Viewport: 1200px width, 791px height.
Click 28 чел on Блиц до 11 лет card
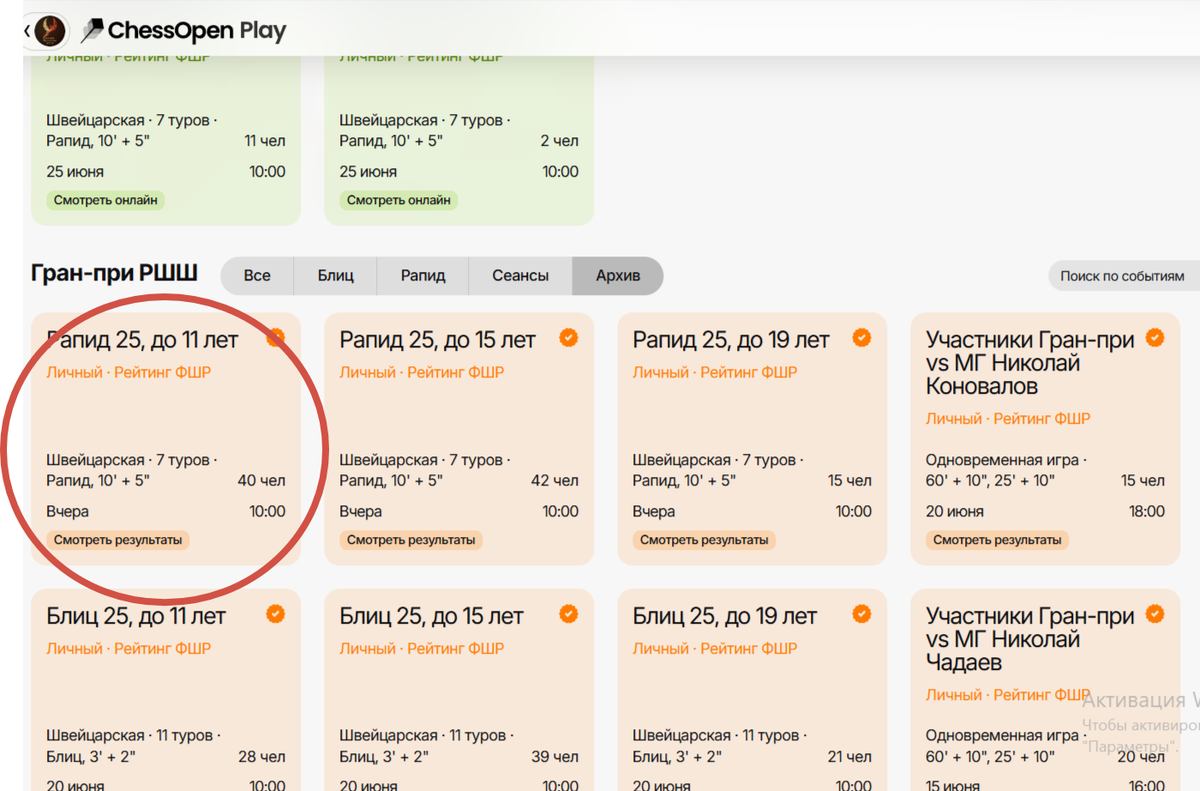coord(261,757)
